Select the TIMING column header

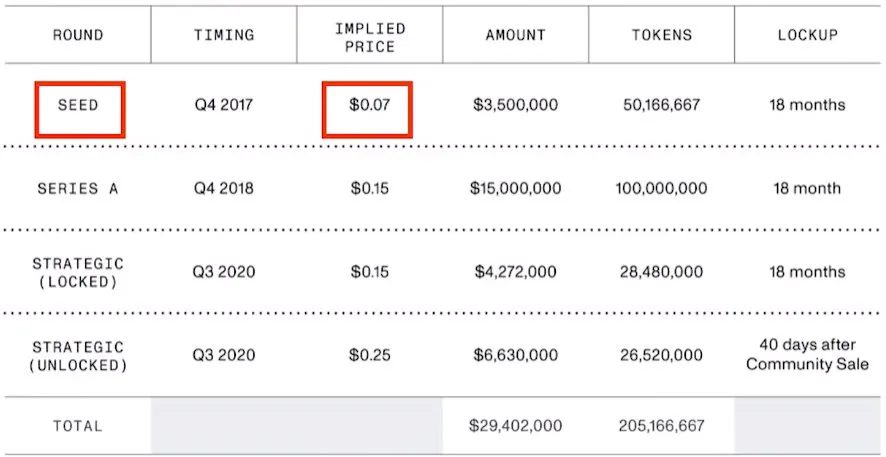click(224, 35)
